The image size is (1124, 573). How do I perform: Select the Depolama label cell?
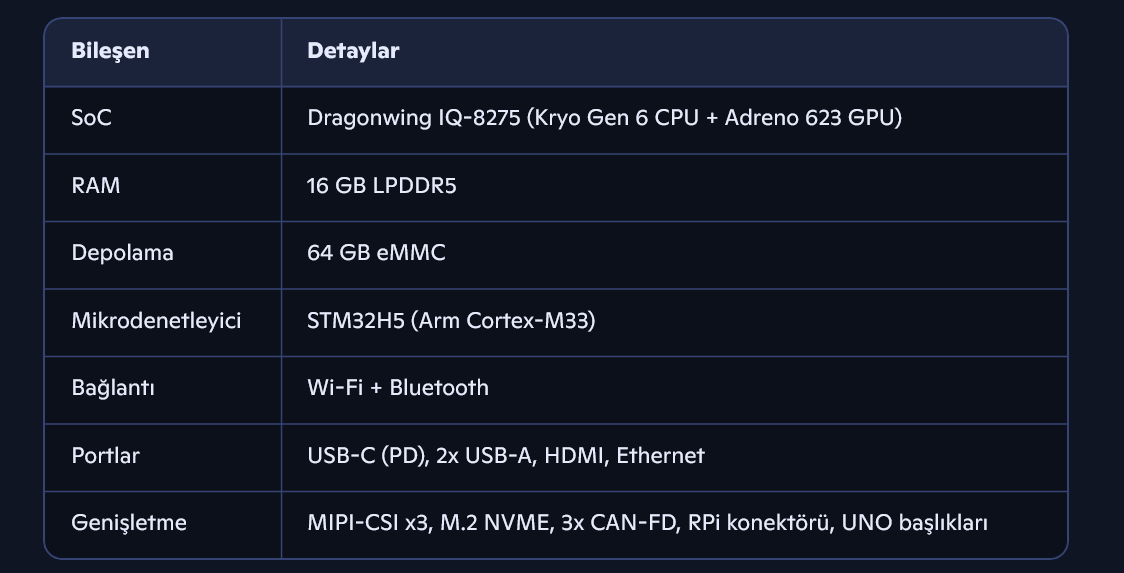122,253
